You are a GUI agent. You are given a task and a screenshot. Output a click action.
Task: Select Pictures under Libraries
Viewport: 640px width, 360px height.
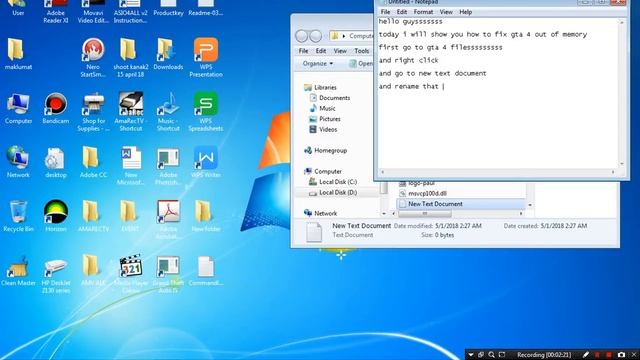pos(325,119)
